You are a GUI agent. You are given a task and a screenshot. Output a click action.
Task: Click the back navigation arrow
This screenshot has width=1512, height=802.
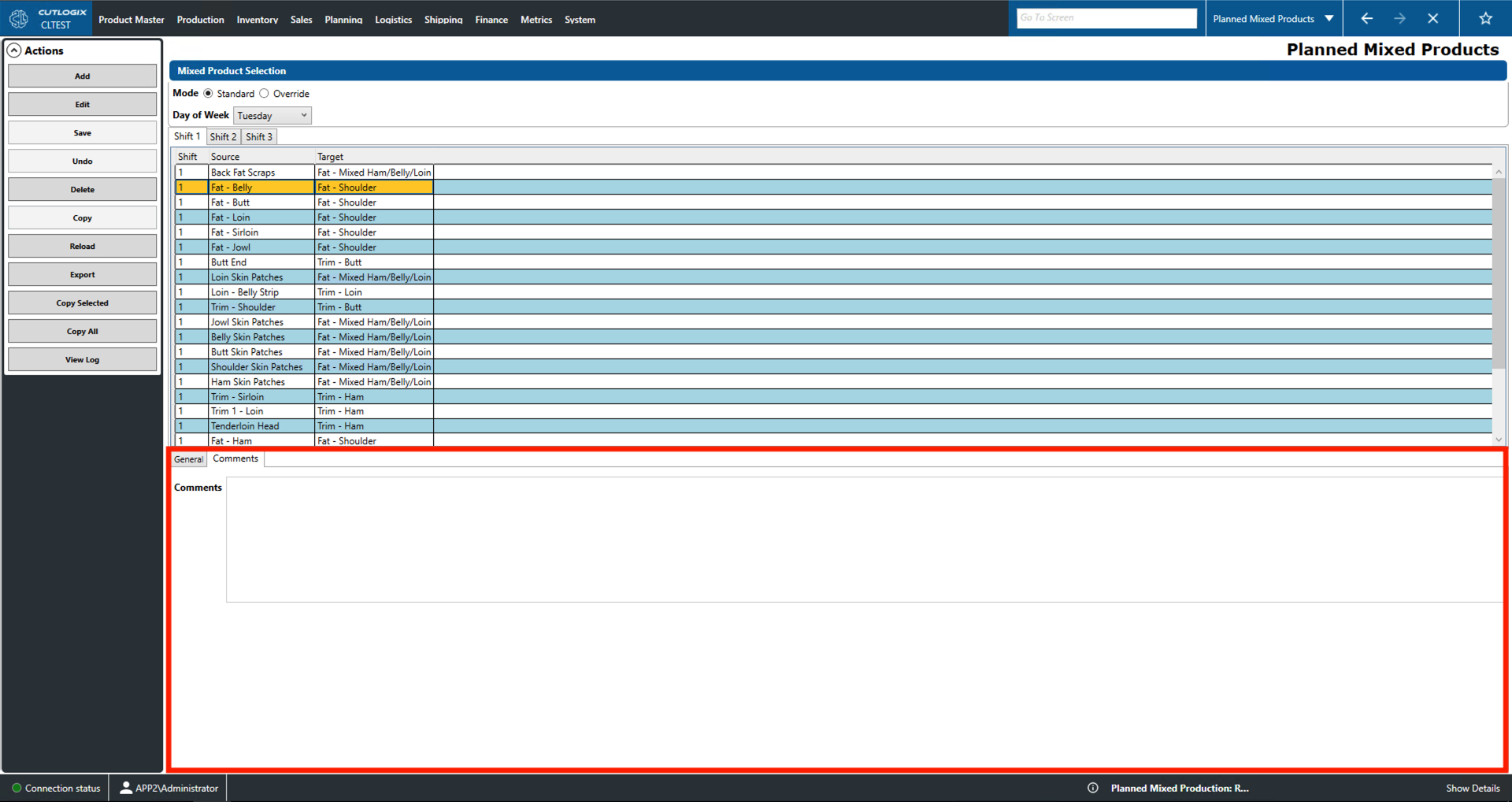(1366, 17)
